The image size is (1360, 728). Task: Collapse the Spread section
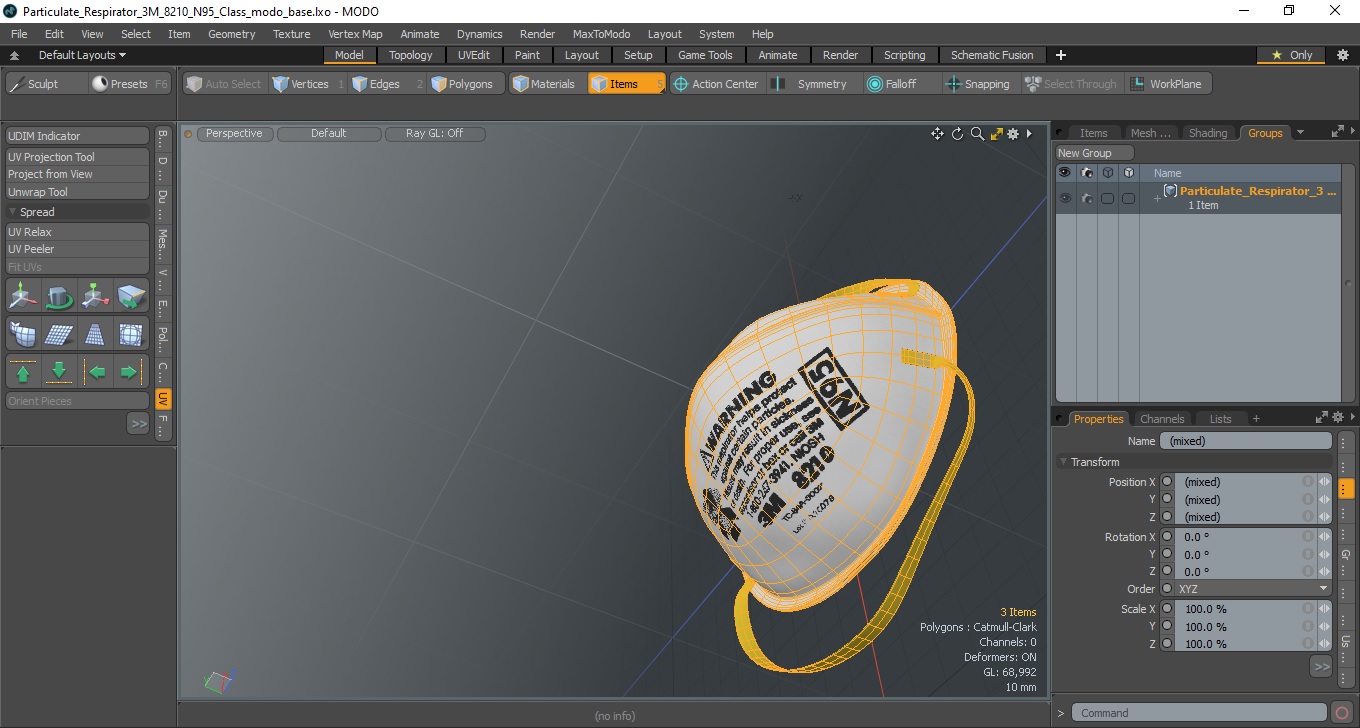13,212
